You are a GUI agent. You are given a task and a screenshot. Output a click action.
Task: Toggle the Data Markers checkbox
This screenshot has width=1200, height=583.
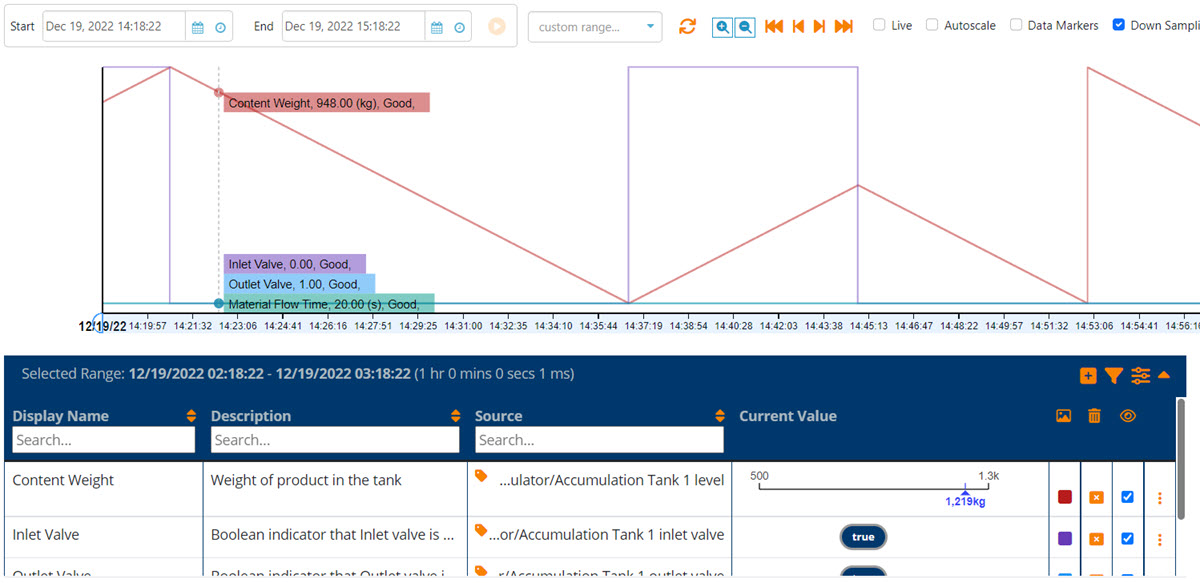(x=1016, y=25)
